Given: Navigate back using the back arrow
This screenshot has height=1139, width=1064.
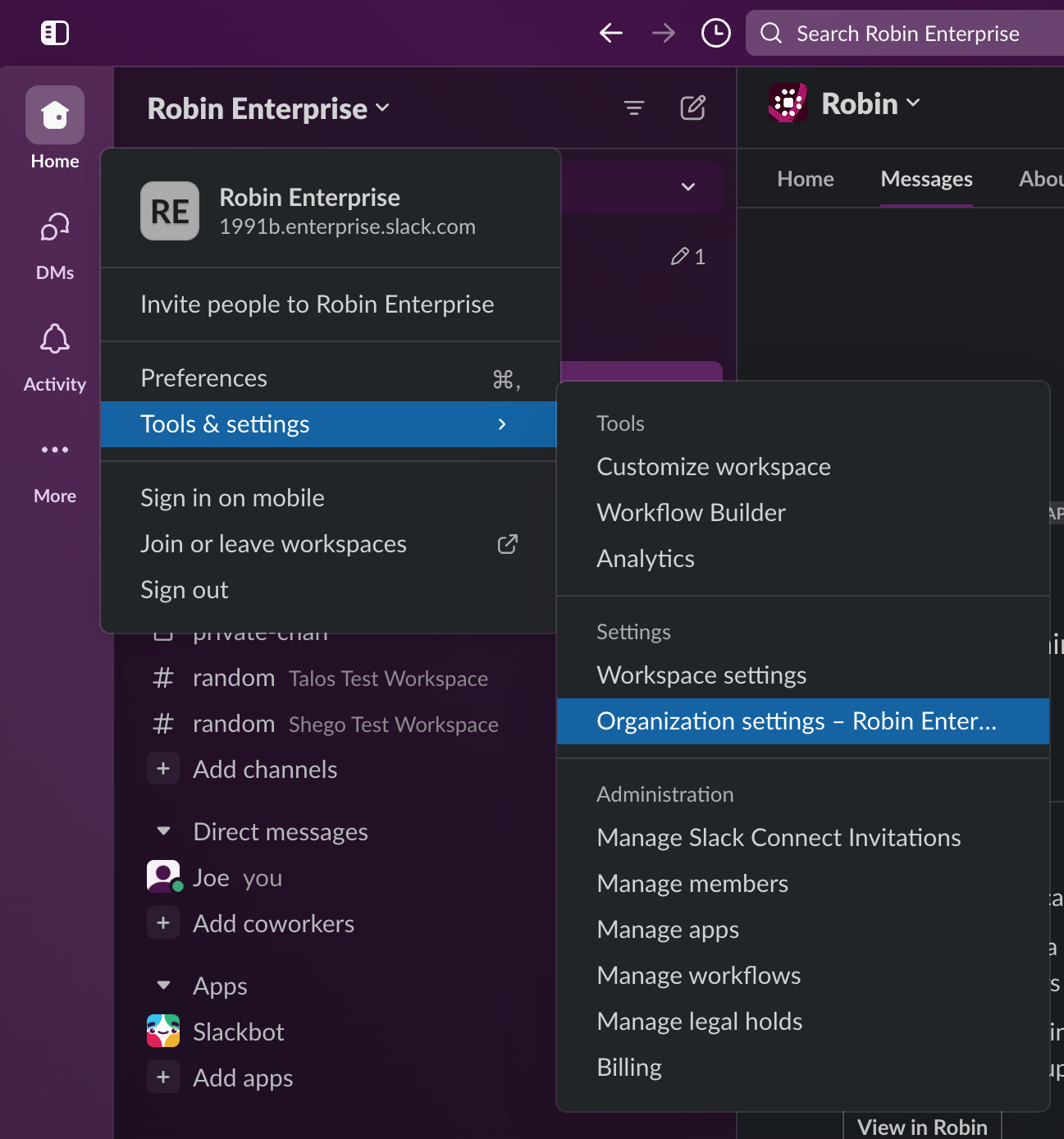Looking at the screenshot, I should point(610,33).
